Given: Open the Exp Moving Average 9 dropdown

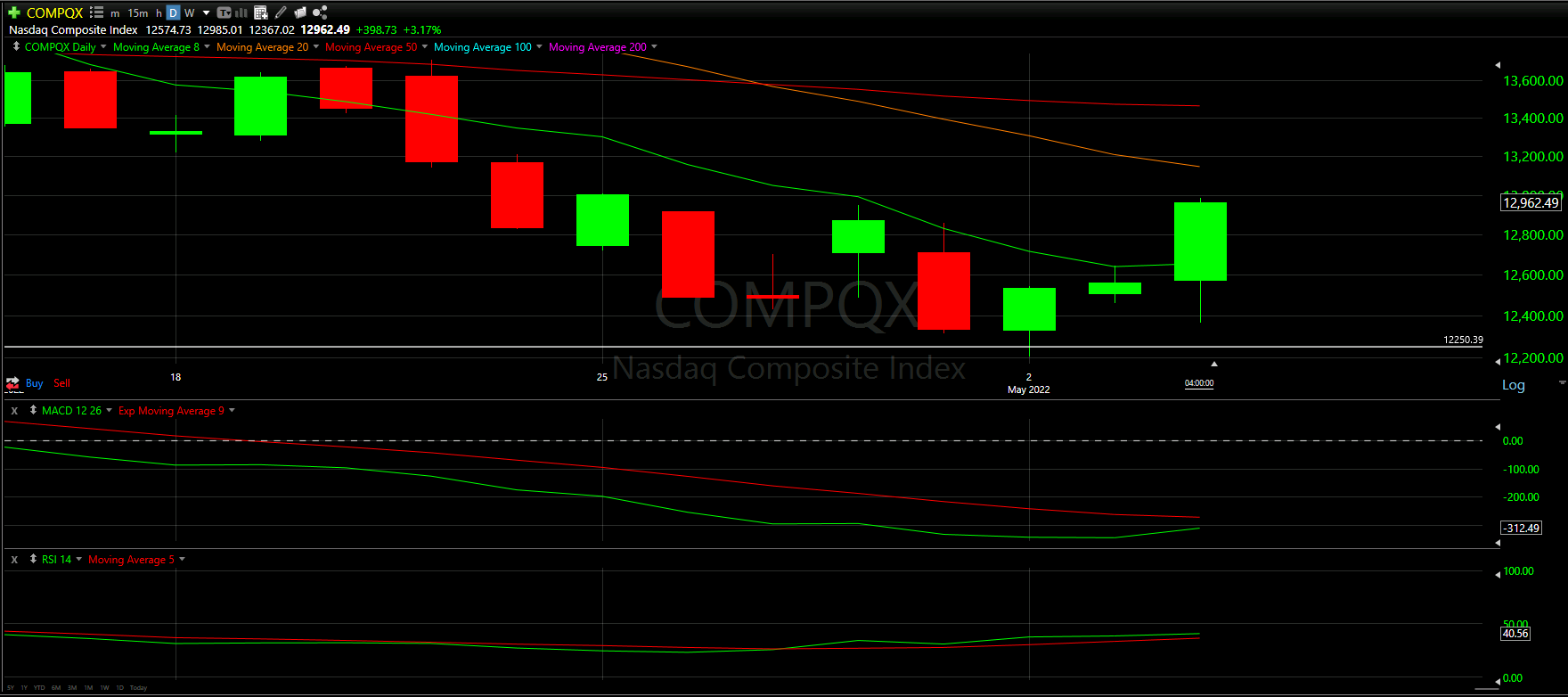Looking at the screenshot, I should (x=232, y=410).
